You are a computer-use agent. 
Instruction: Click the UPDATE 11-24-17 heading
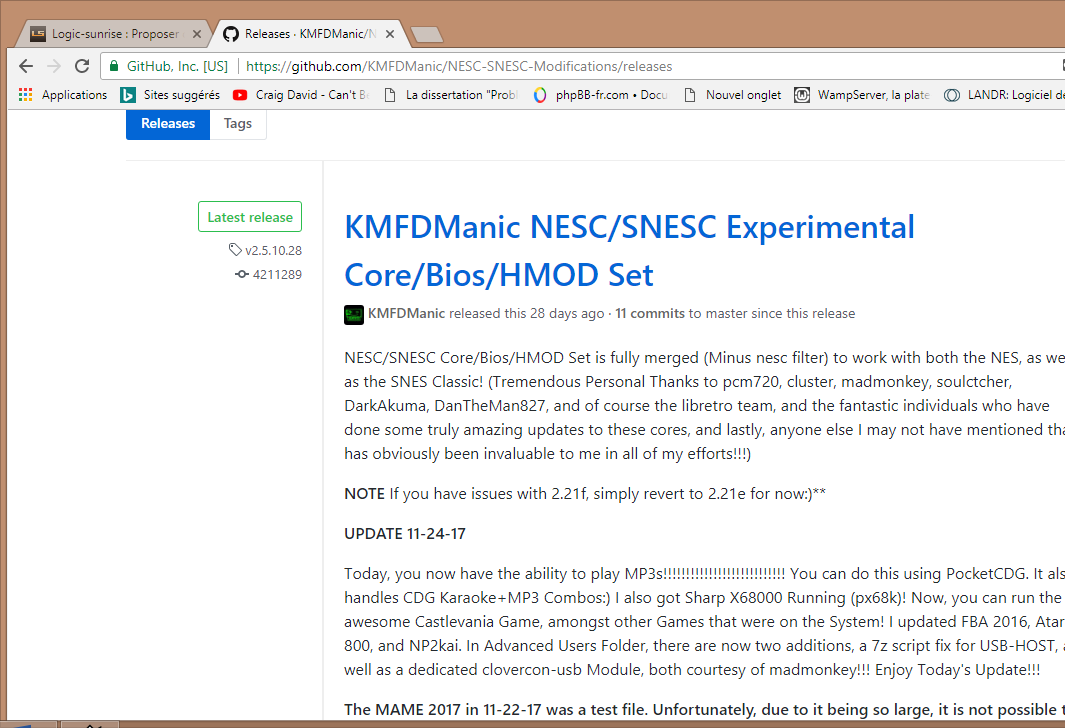[405, 533]
